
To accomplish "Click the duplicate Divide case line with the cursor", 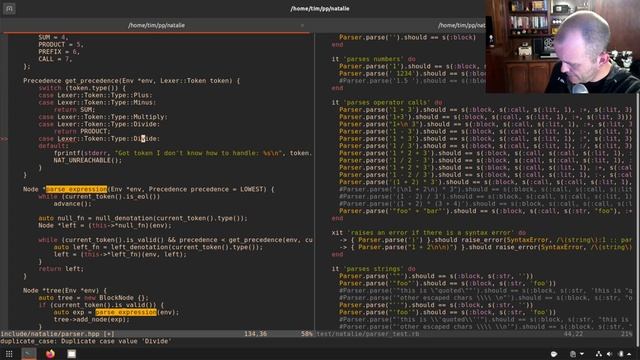I will [x=99, y=139].
